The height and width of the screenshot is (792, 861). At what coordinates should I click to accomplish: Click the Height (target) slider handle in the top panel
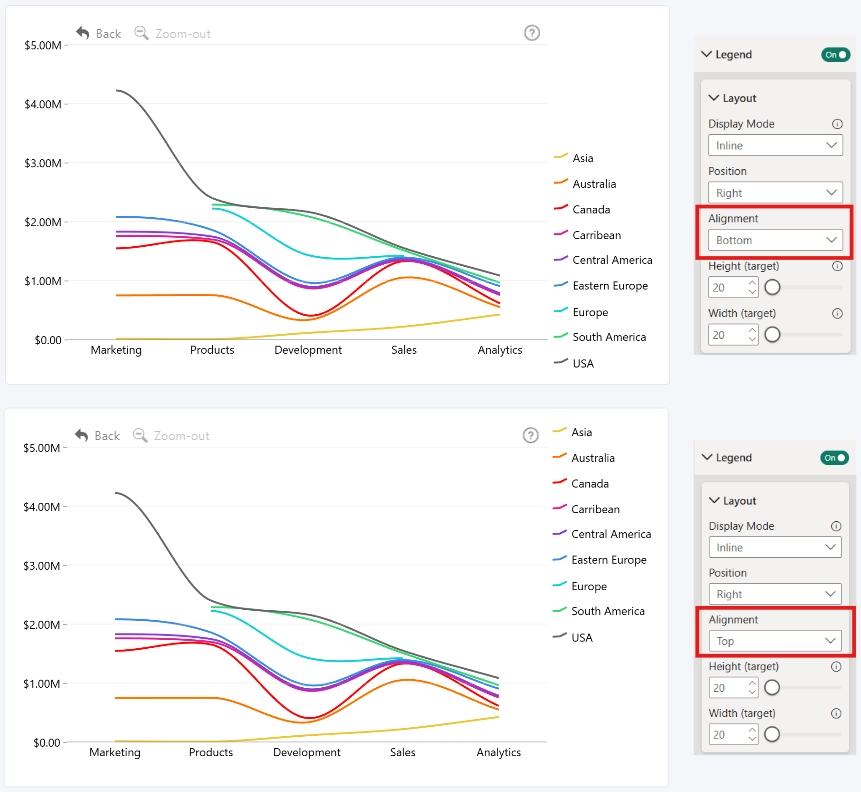point(772,287)
